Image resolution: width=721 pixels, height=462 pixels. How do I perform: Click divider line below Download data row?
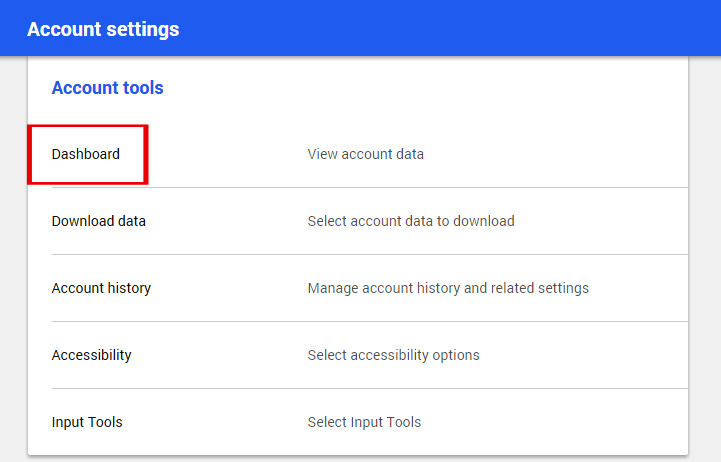370,255
